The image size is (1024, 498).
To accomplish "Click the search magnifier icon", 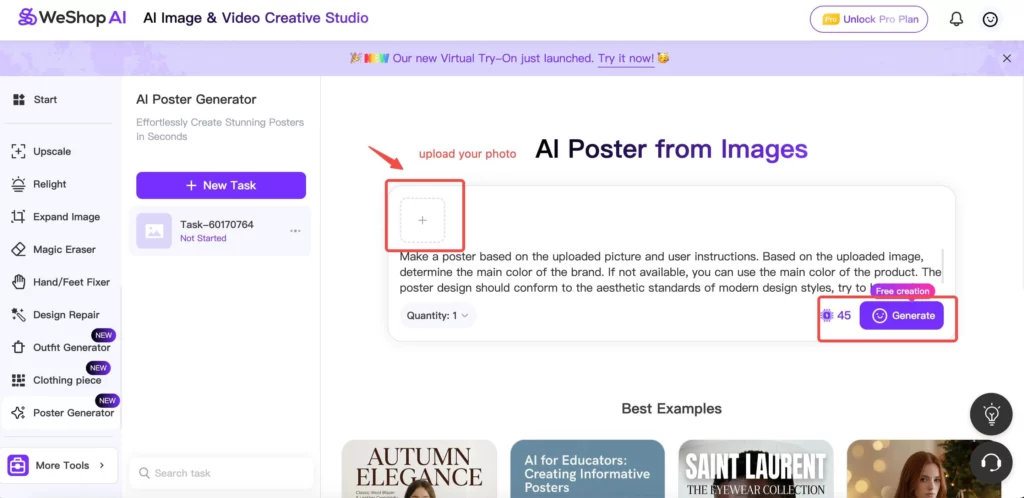I will (142, 473).
